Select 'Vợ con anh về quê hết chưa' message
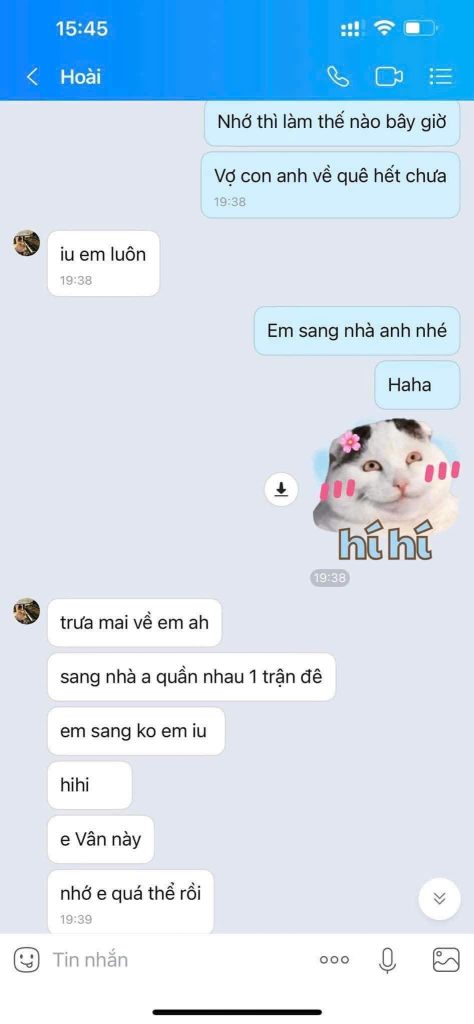 (x=330, y=185)
